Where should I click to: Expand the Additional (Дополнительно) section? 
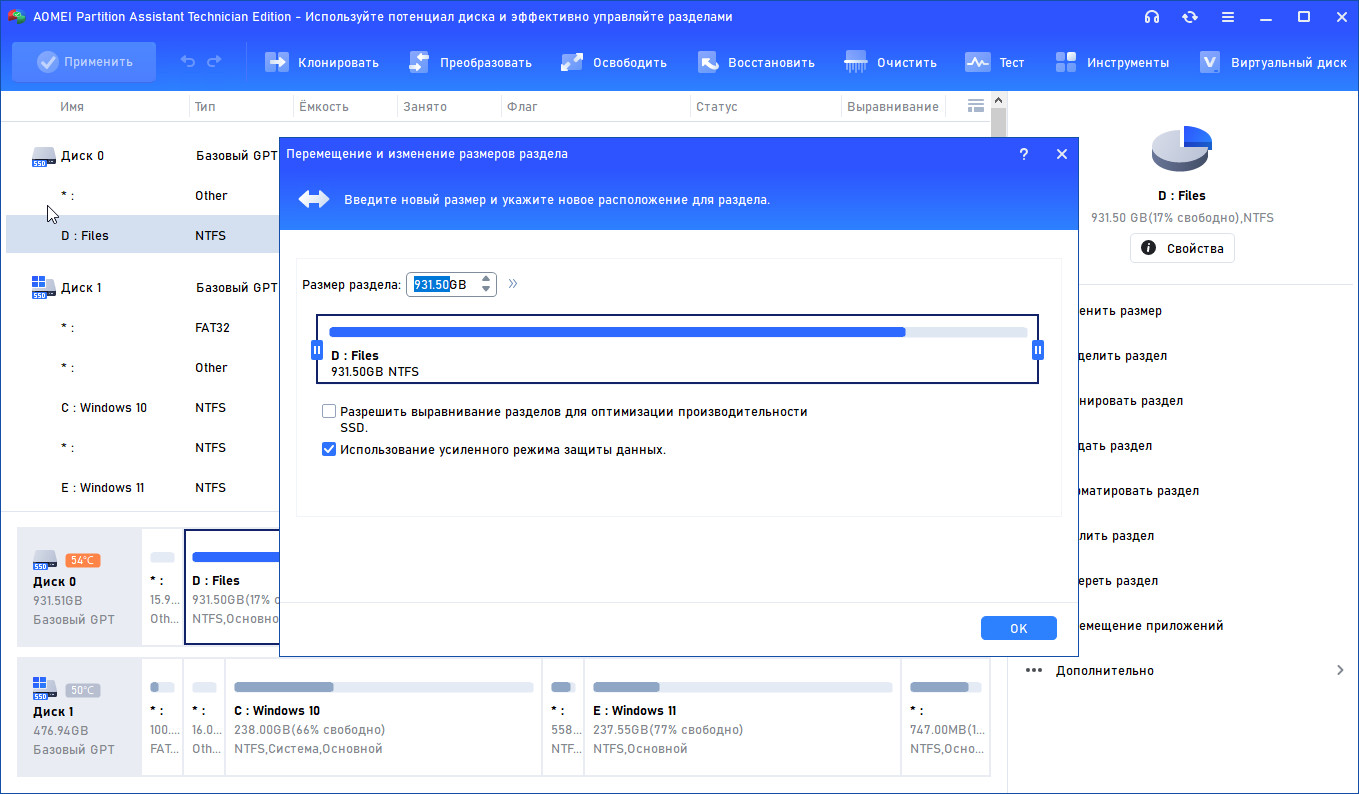pyautogui.click(x=1339, y=670)
